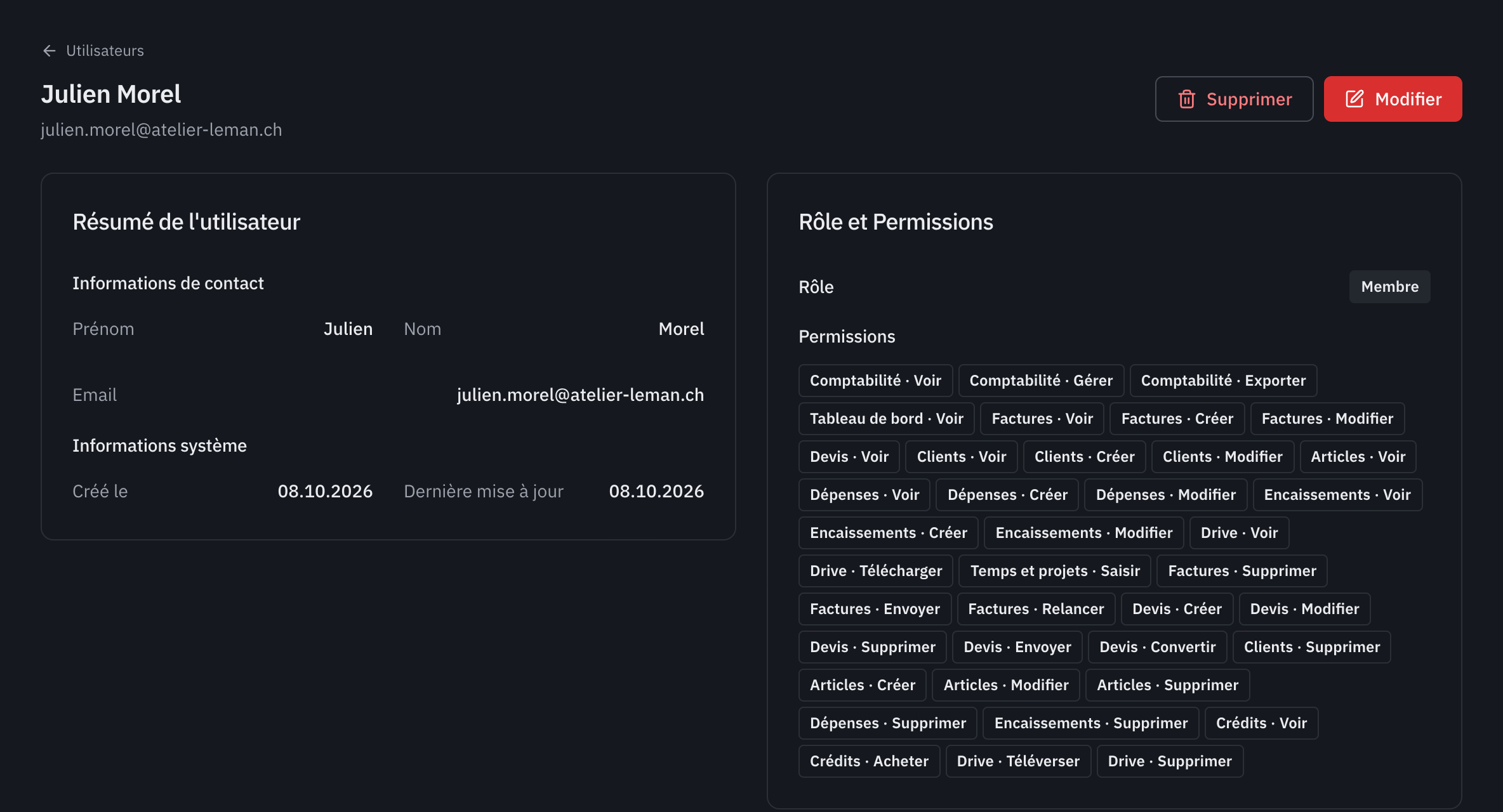The height and width of the screenshot is (812, 1503).
Task: Click the Créé le date value
Action: pyautogui.click(x=325, y=492)
